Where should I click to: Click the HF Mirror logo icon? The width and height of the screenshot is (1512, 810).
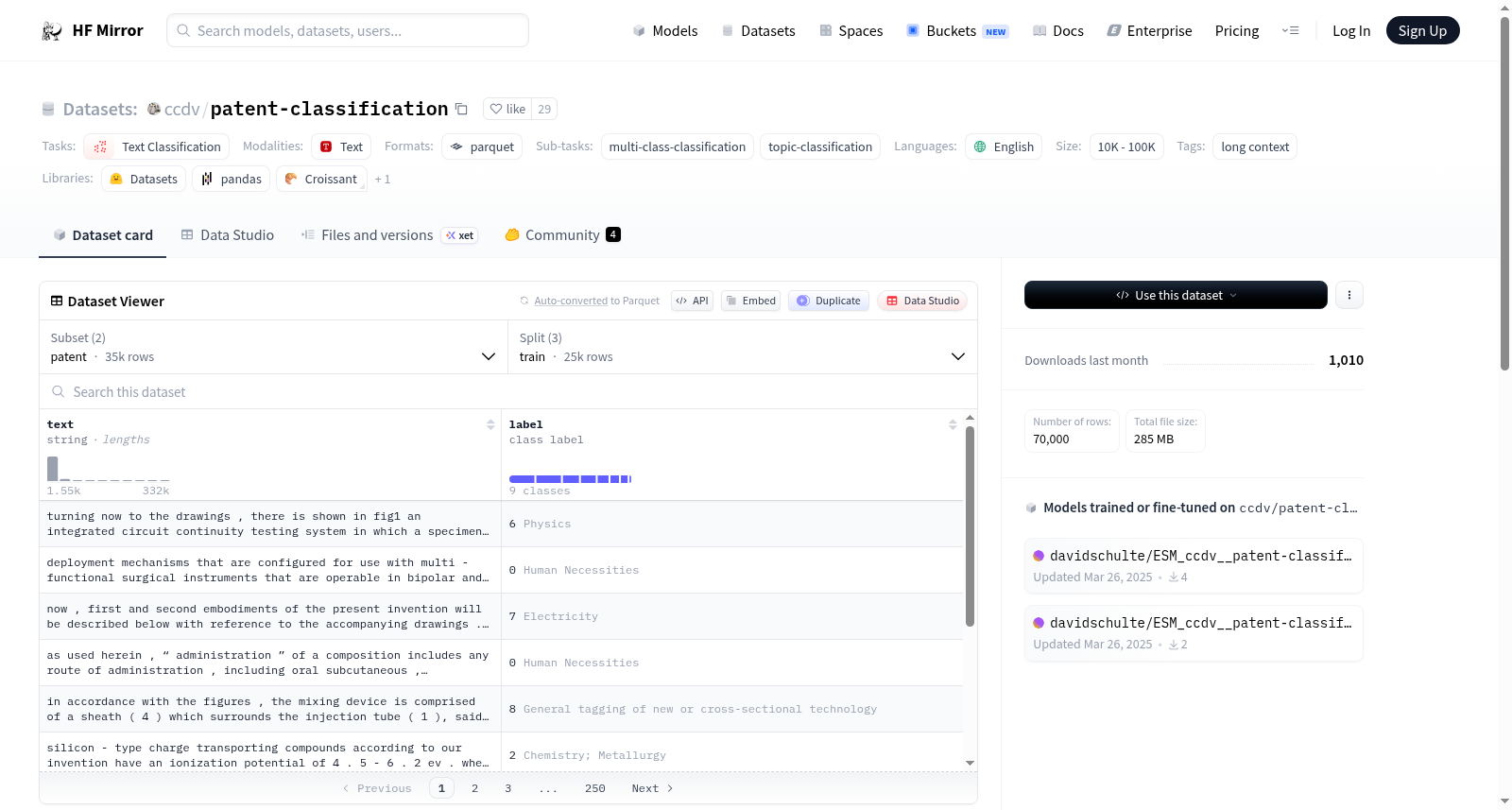(x=52, y=31)
